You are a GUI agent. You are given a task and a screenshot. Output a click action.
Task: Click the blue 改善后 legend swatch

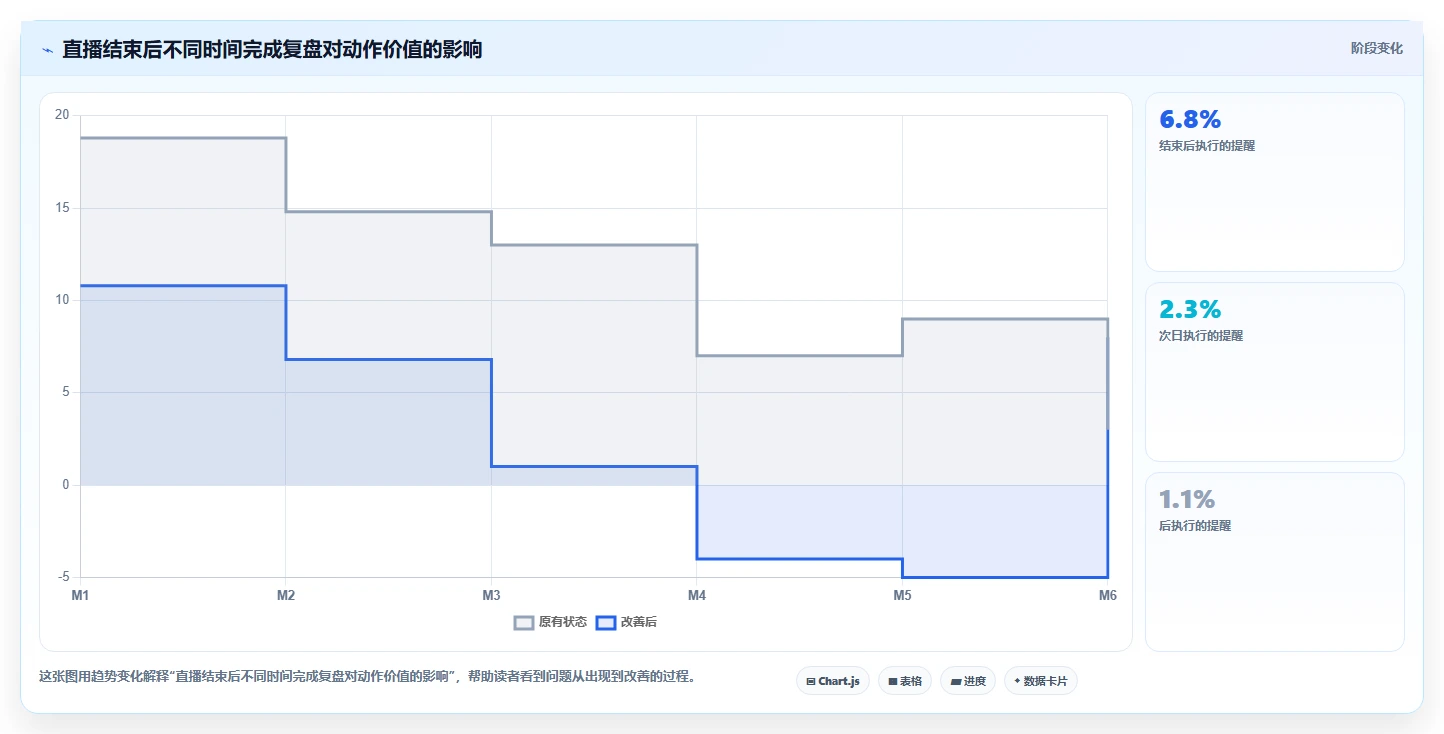click(605, 622)
